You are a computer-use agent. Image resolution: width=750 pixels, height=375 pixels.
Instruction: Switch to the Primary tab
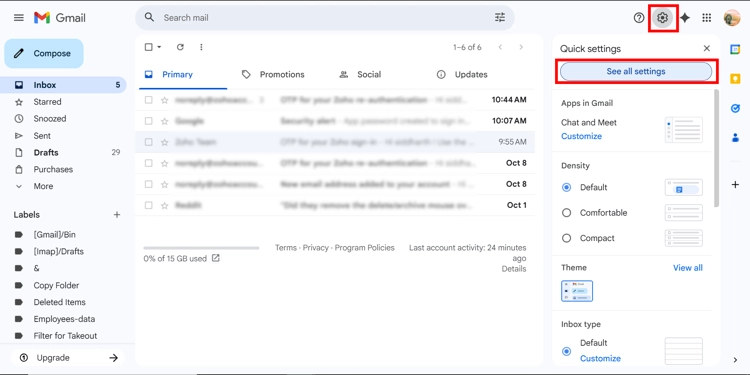tap(183, 75)
